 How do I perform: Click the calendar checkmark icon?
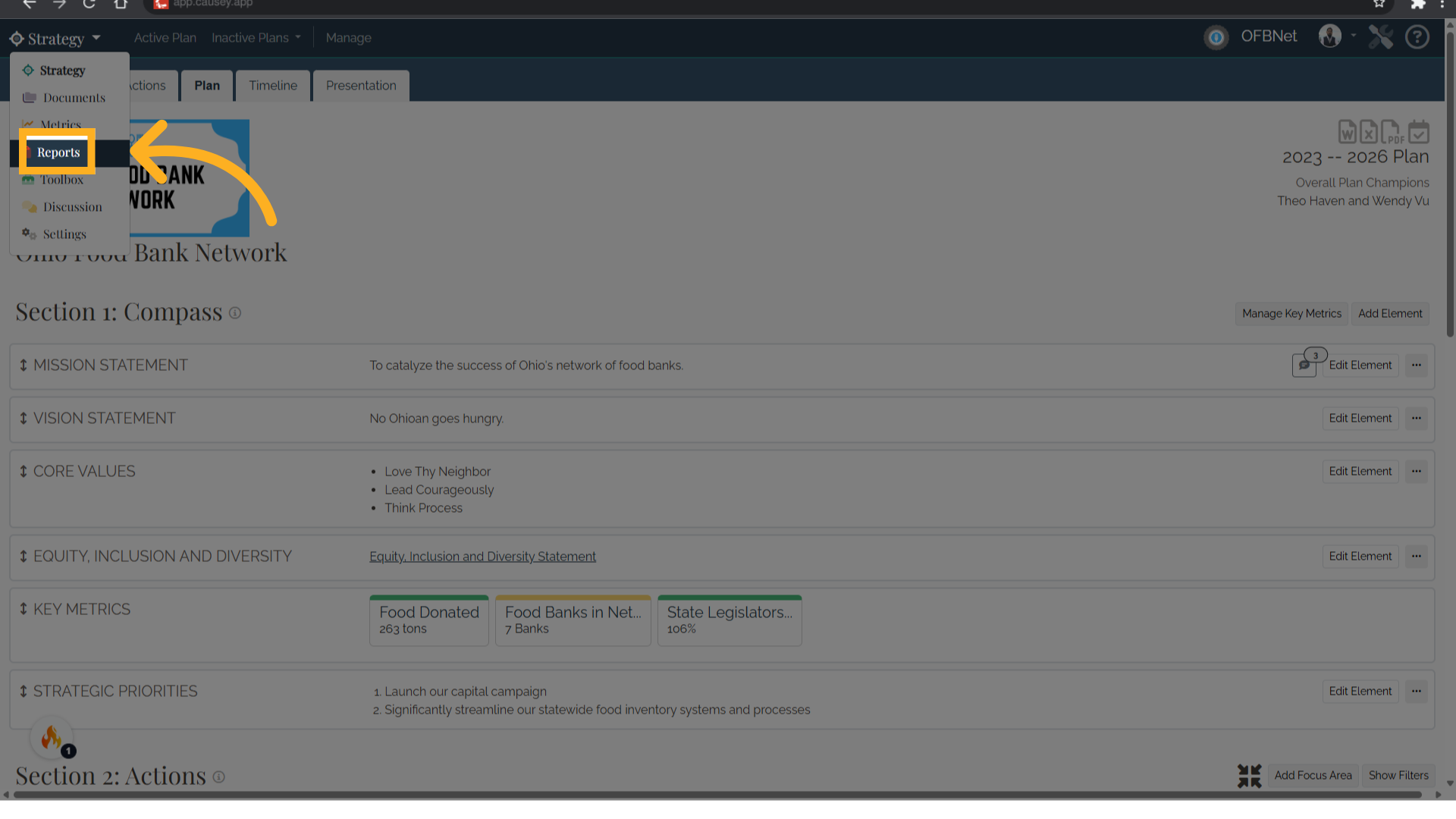coord(1419,131)
